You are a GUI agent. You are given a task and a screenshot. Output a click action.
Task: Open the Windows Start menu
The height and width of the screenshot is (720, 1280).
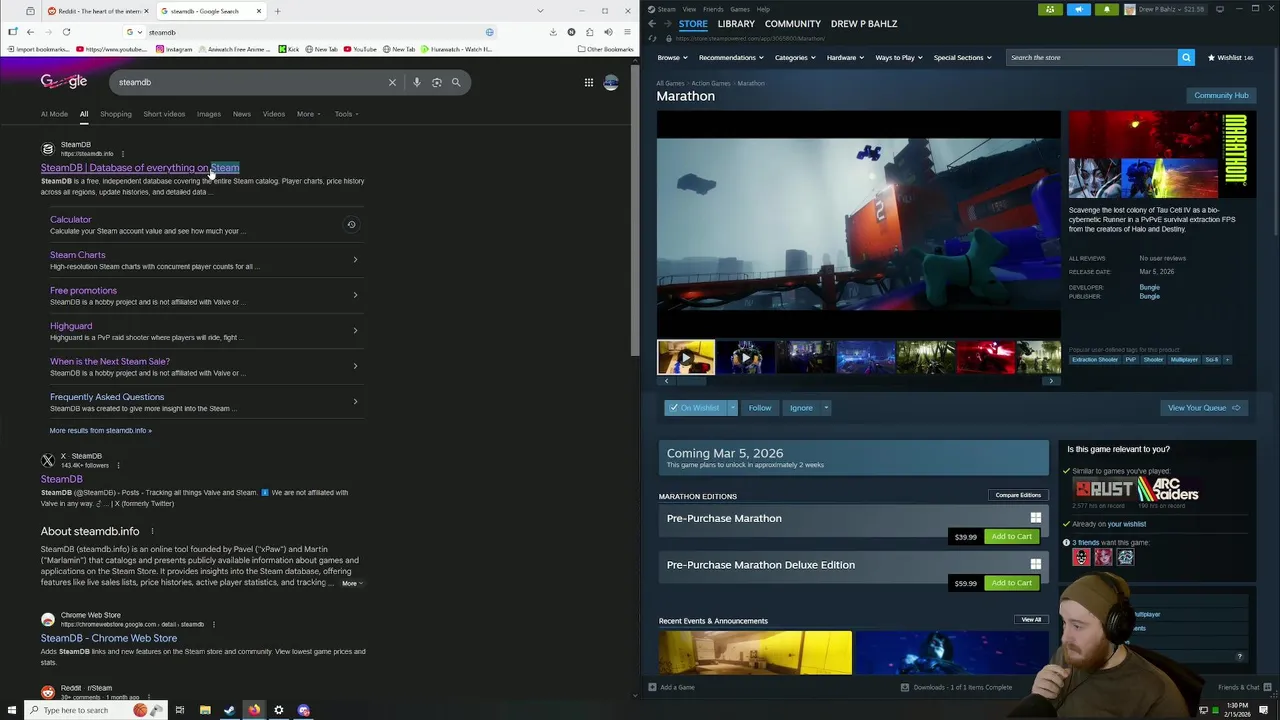[x=12, y=710]
